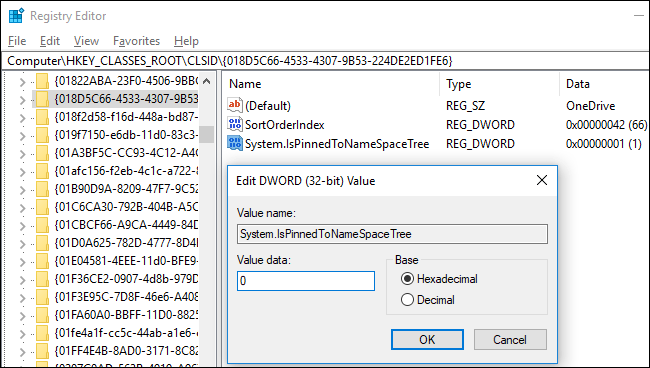Minimize the Registry Editor window
Image resolution: width=650 pixels, height=368 pixels.
coord(639,16)
